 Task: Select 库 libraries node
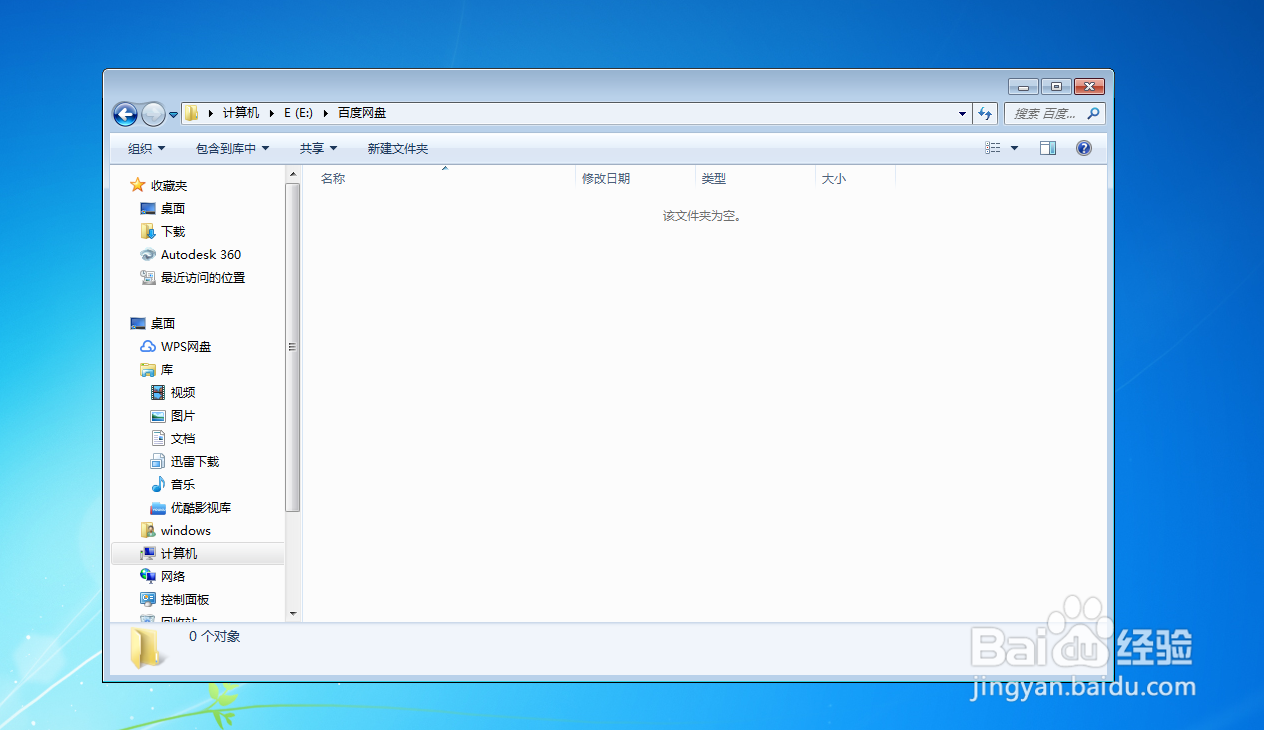tap(167, 369)
